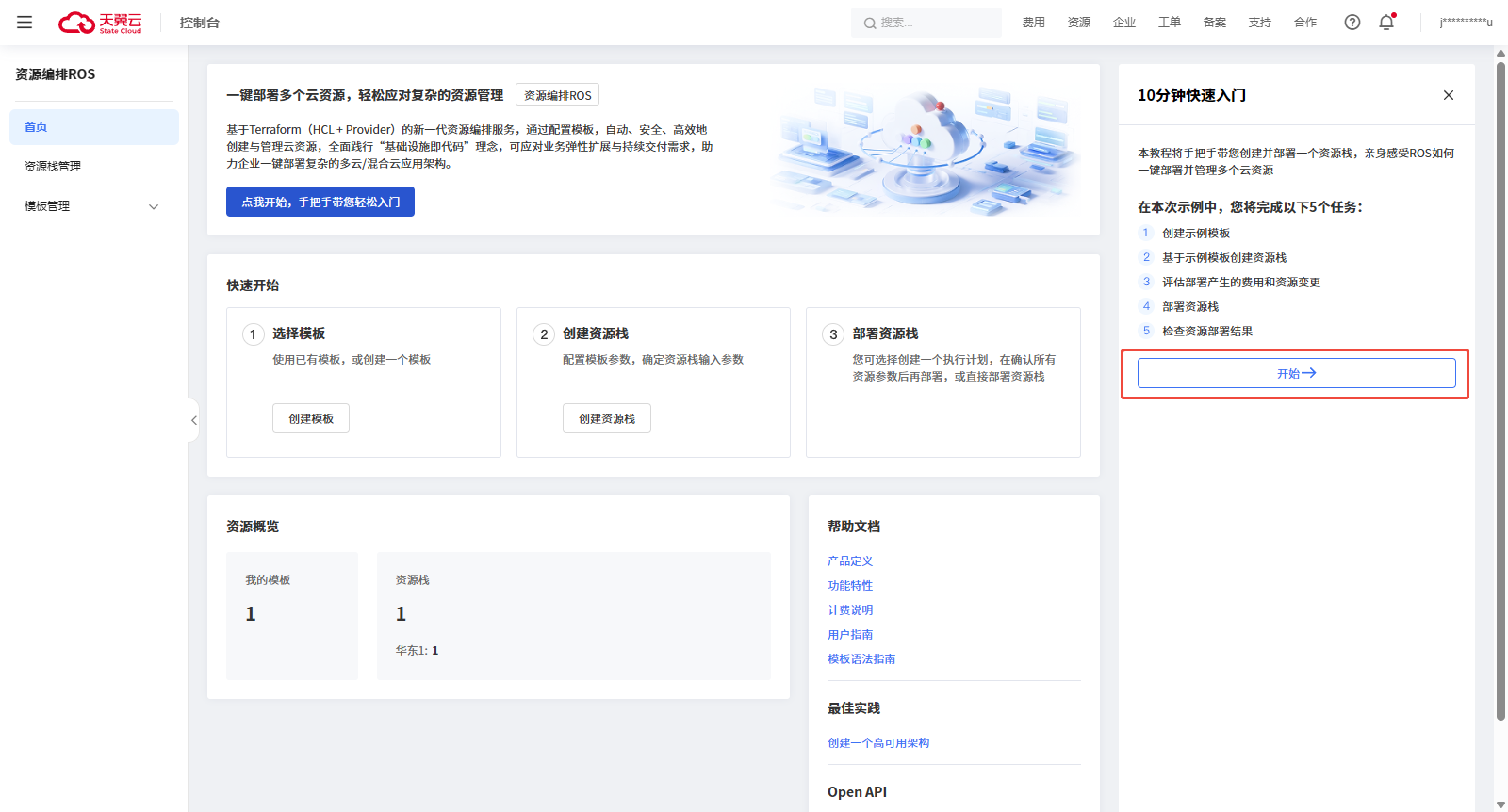Close the 10分钟快速入门 panel
The height and width of the screenshot is (812, 1508).
pyautogui.click(x=1449, y=95)
